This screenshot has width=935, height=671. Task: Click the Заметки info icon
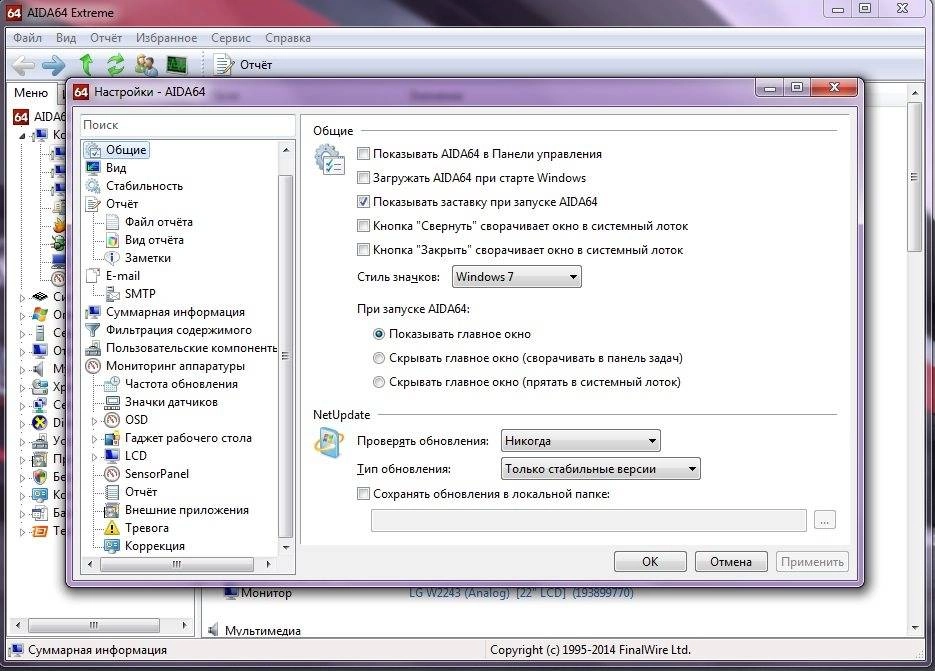(112, 258)
